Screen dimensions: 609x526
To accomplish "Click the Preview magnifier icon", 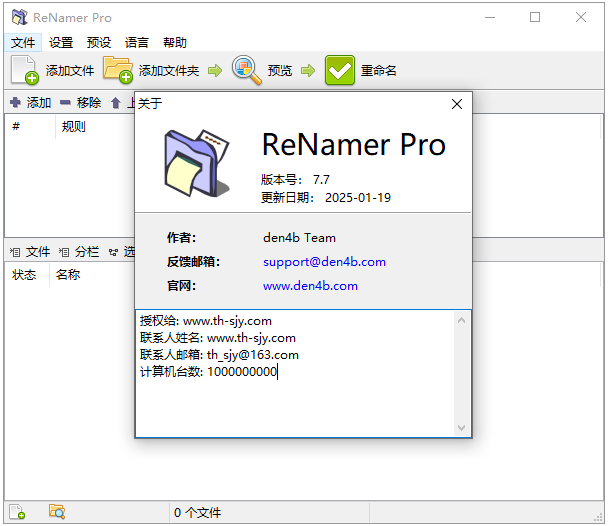I will pos(247,70).
